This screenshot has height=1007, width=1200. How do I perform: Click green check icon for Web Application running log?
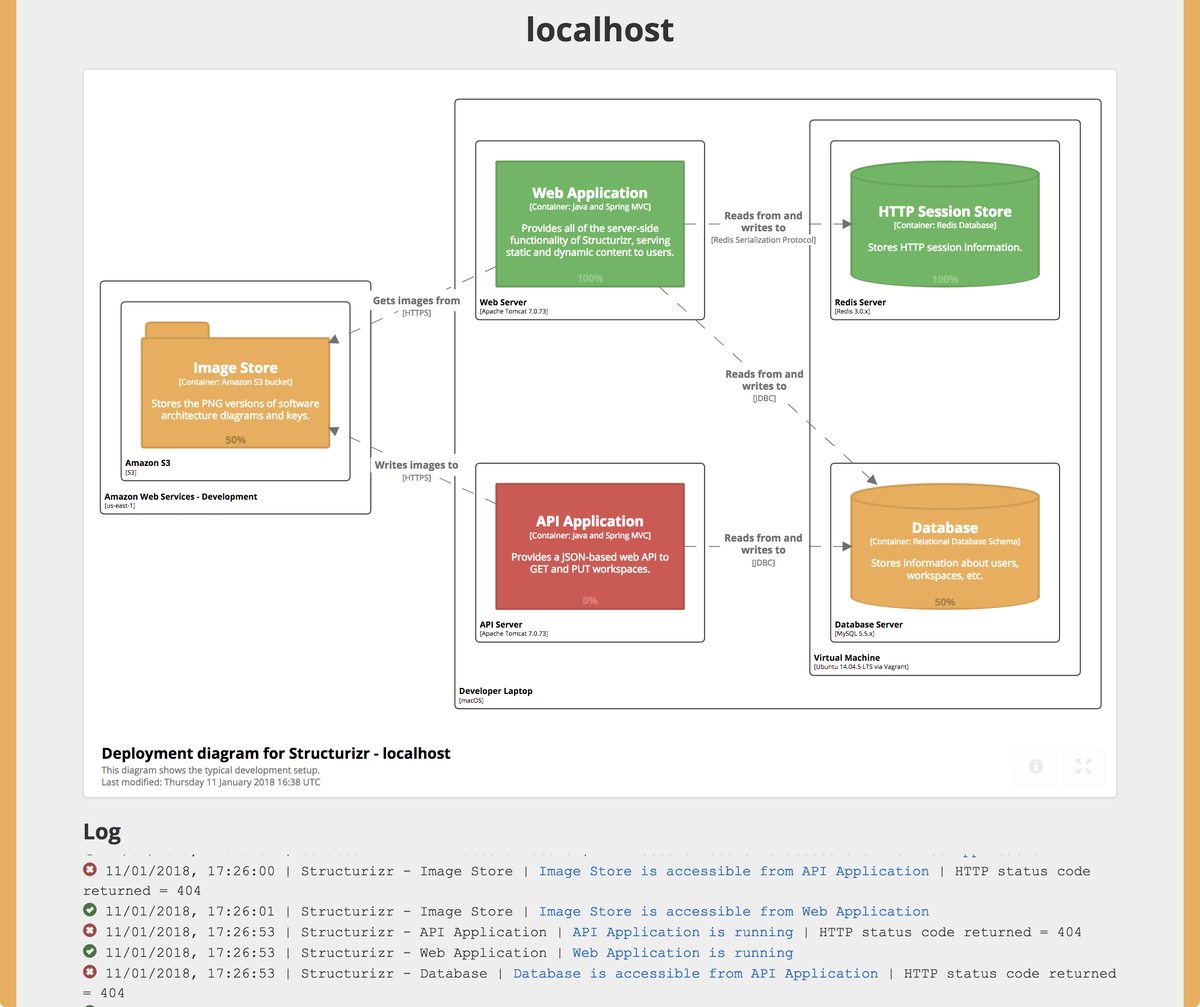90,951
